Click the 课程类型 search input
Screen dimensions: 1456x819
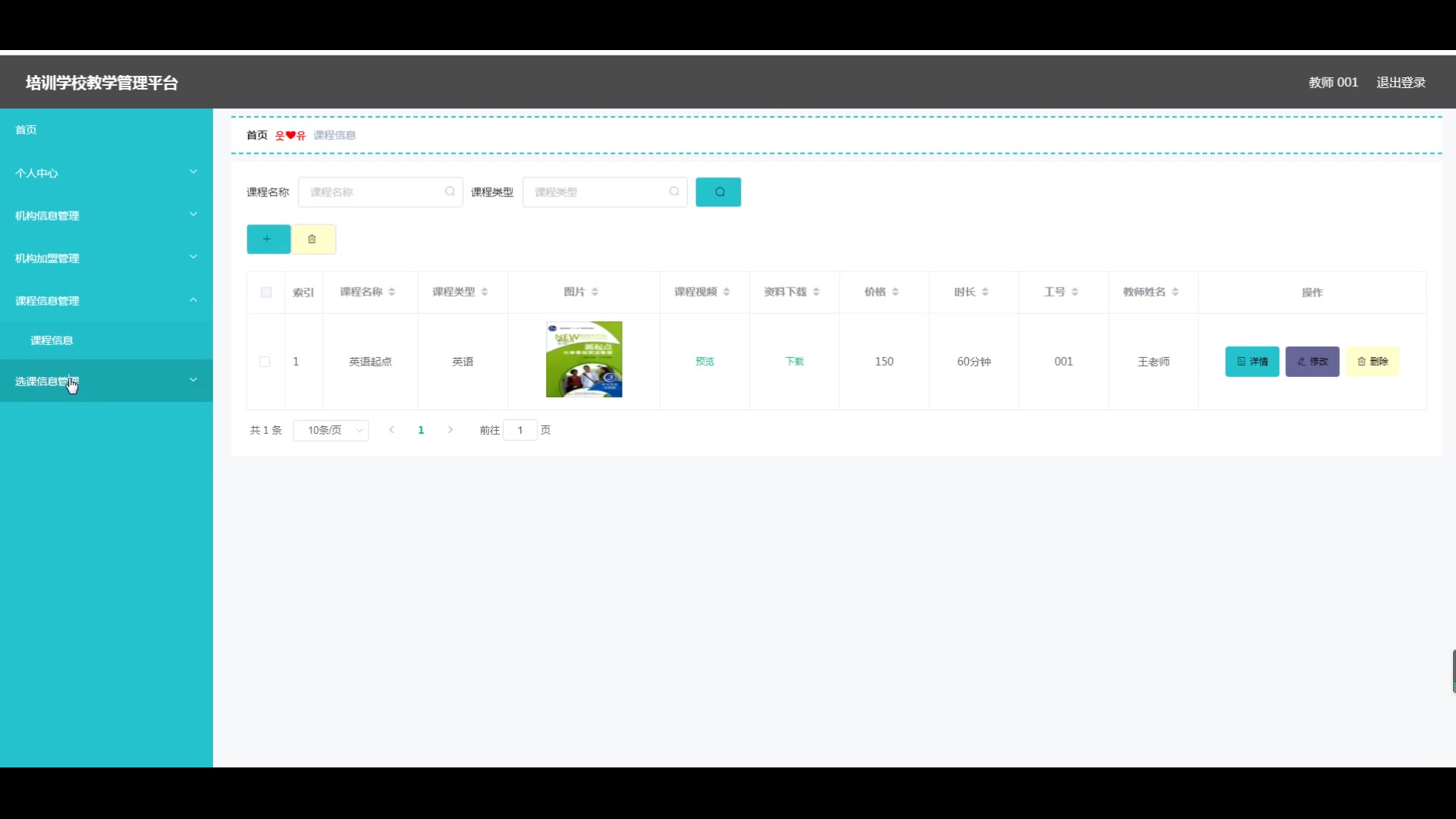pyautogui.click(x=605, y=192)
